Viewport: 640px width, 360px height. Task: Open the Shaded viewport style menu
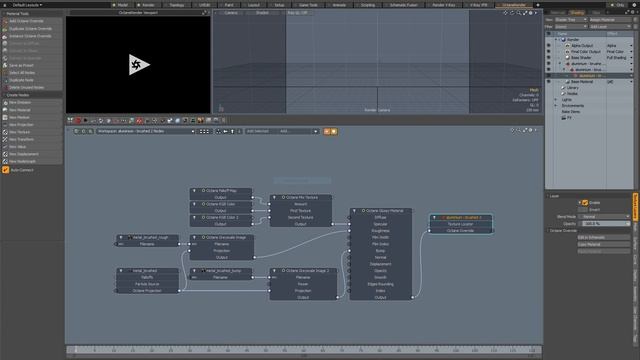click(262, 13)
